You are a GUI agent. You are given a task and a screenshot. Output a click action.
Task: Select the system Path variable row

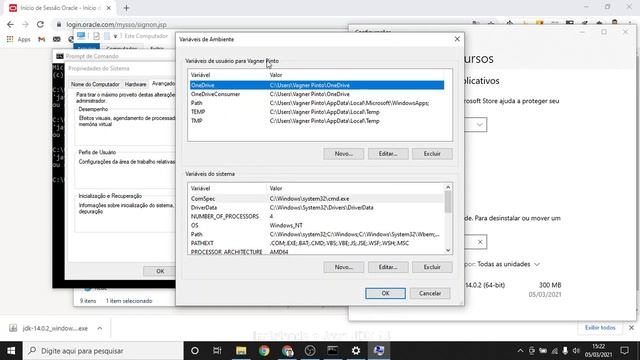(317, 234)
